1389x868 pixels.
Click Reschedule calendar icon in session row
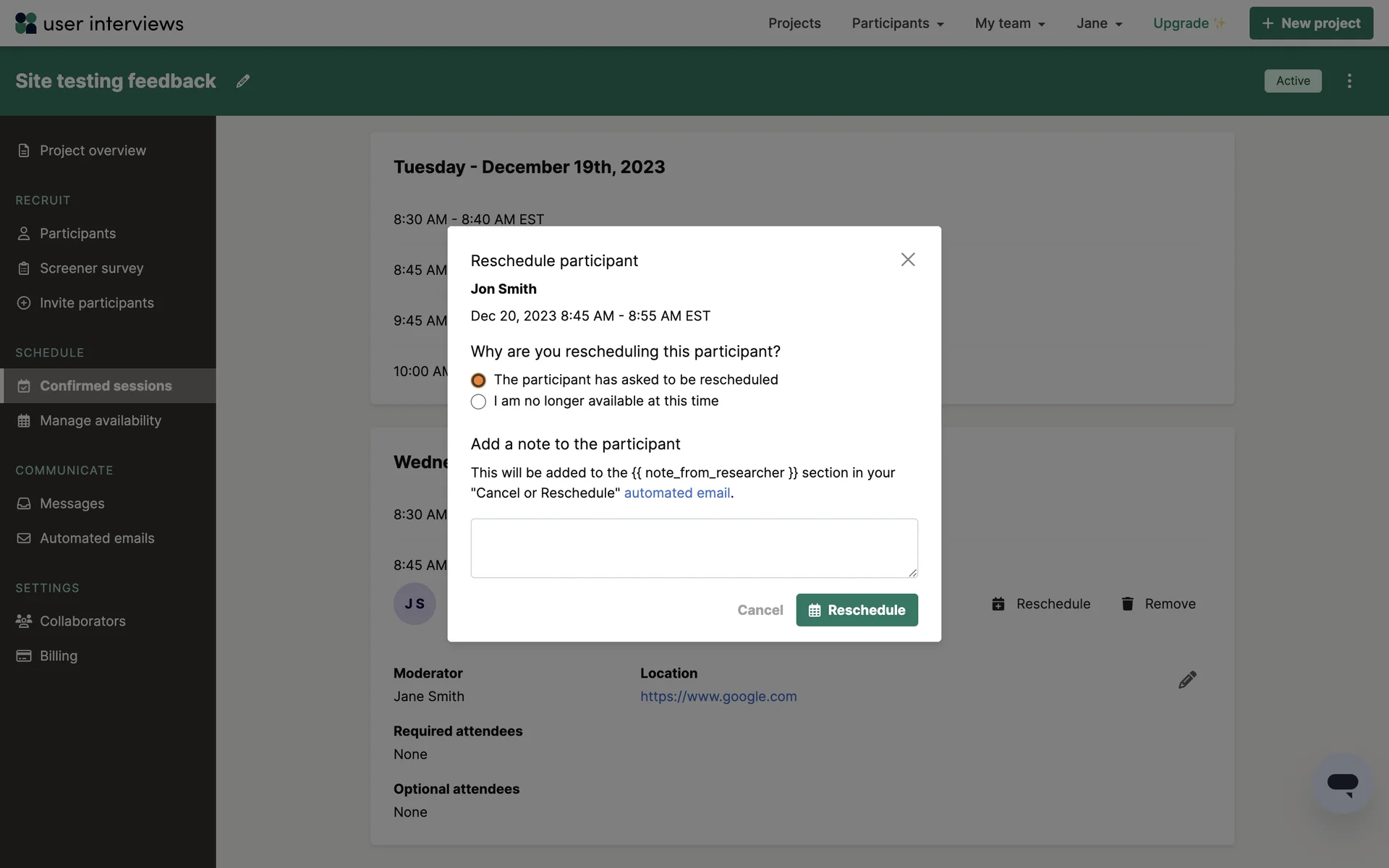click(x=998, y=604)
